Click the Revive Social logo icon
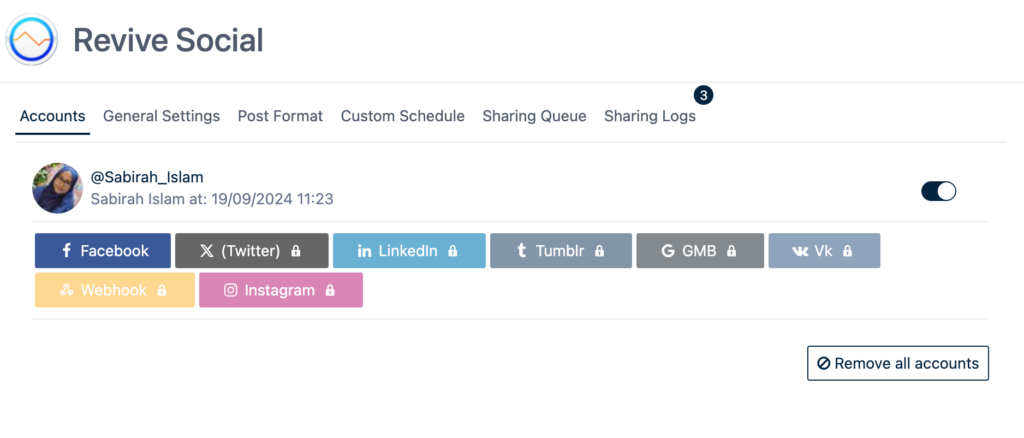Screen dimensions: 1024x438 point(32,40)
